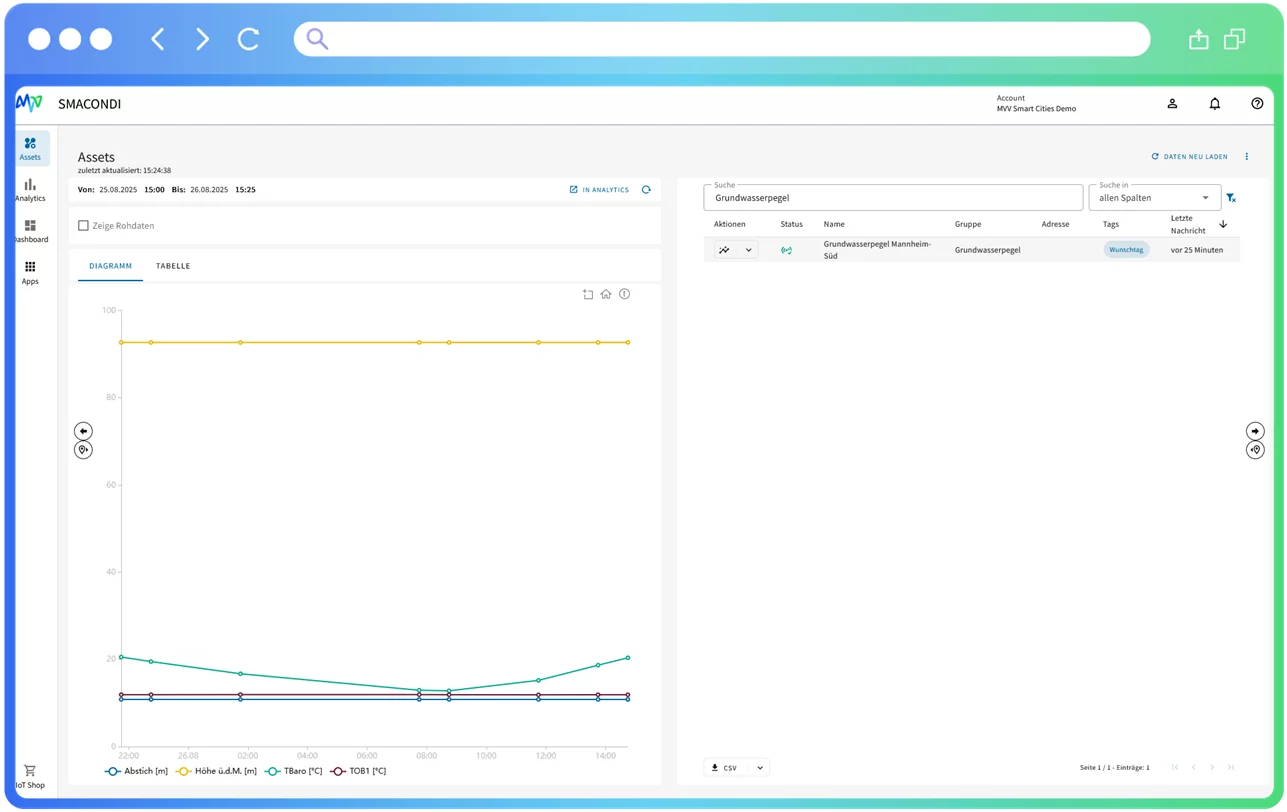
Task: Clear filters with the funnel icon
Action: coord(1231,198)
